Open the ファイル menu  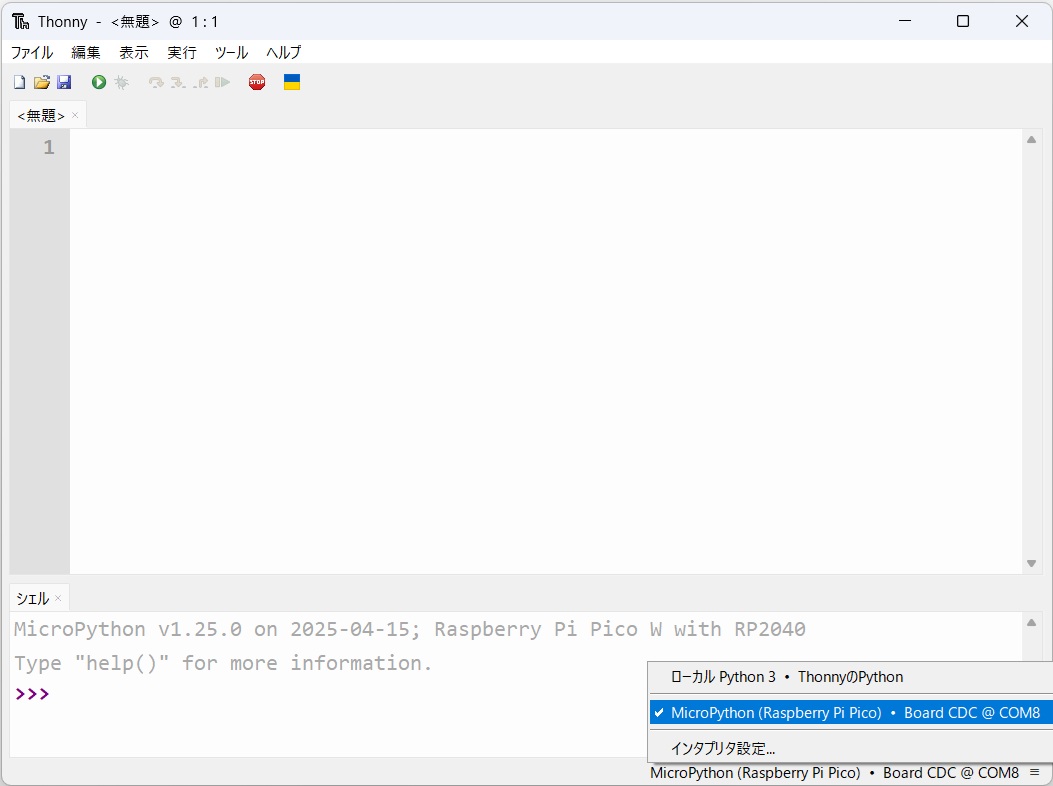32,52
